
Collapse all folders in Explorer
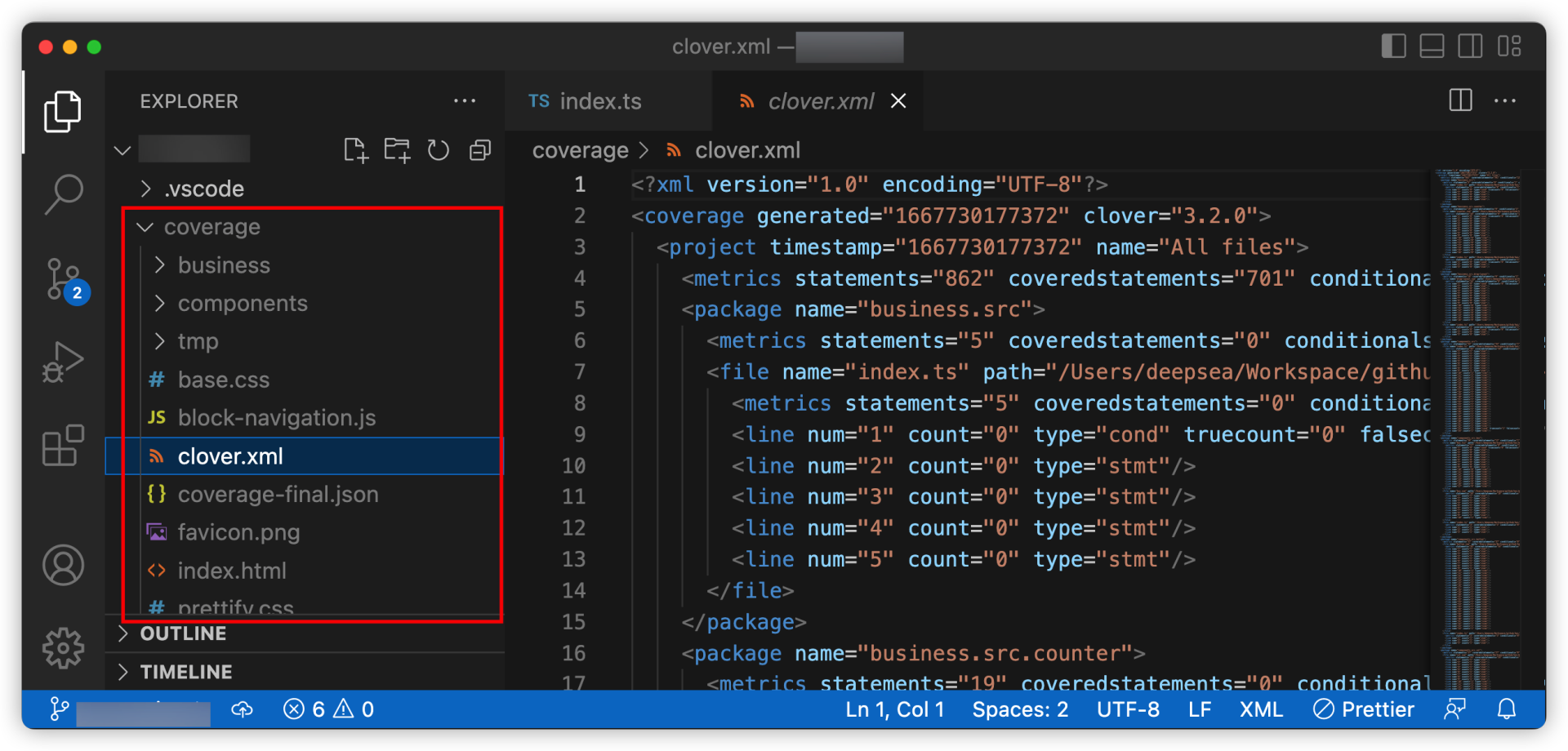point(480,150)
